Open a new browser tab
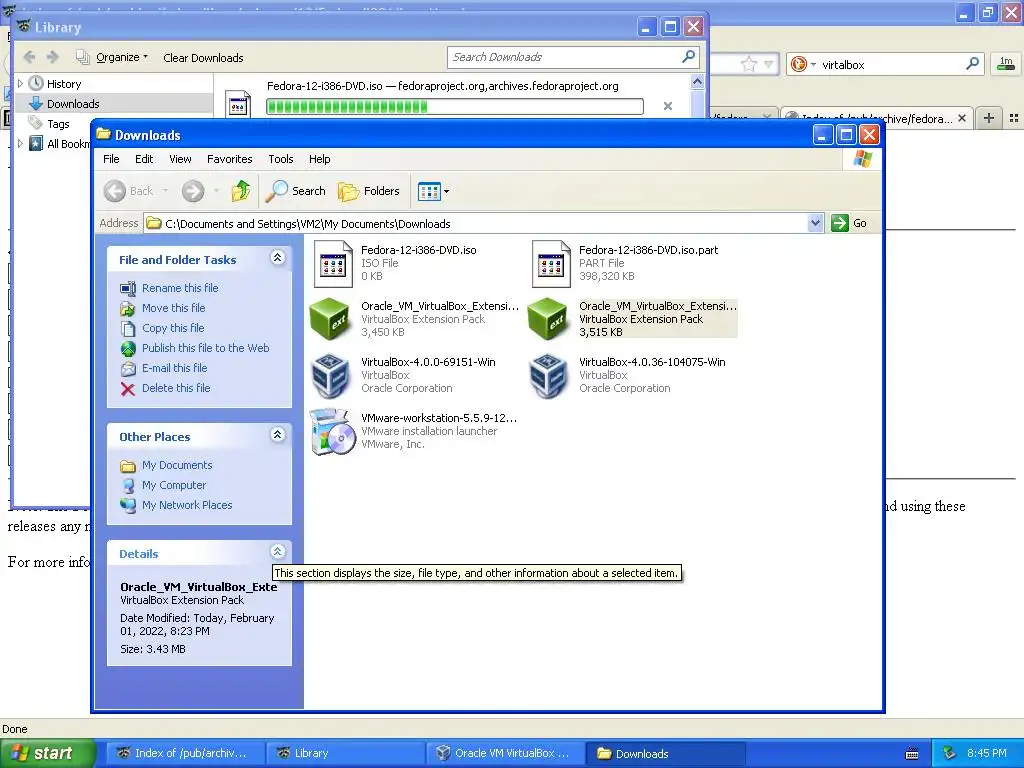Screen dimensions: 1024x768 [989, 118]
